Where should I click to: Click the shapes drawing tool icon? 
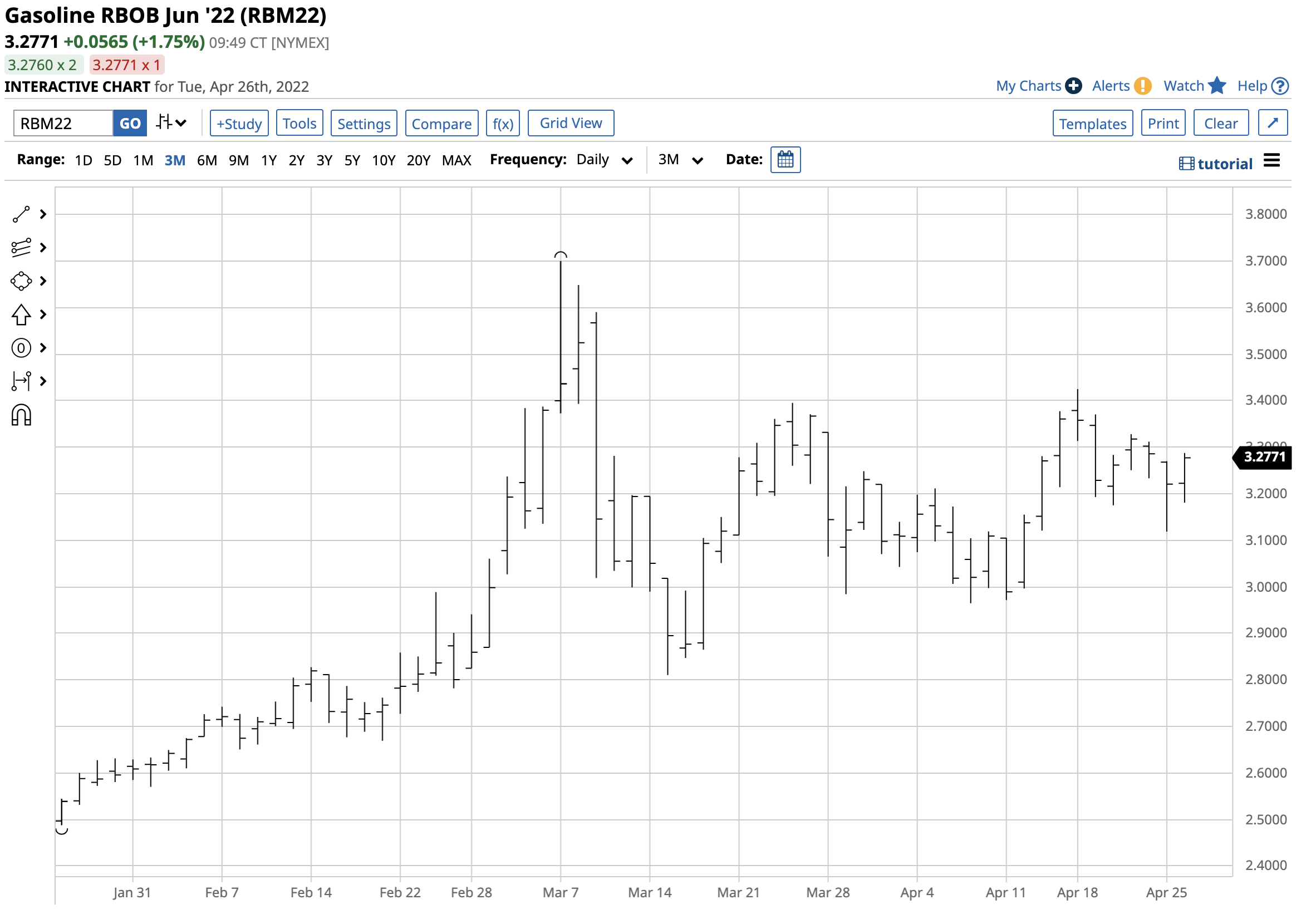pos(21,282)
